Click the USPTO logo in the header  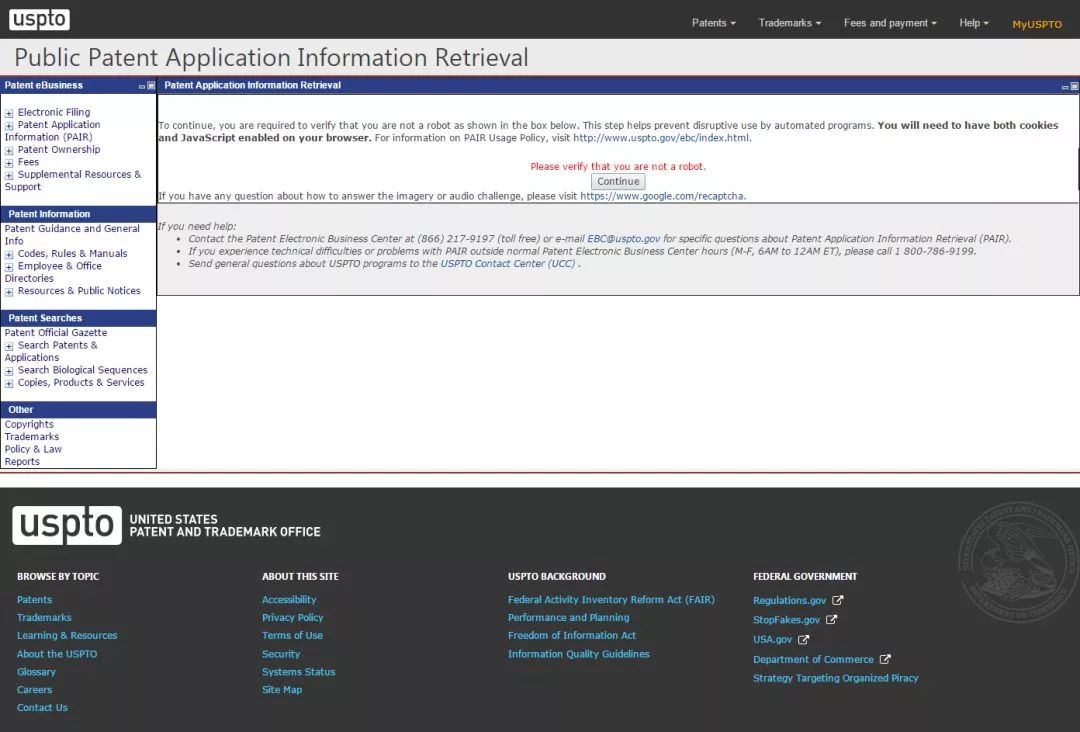[x=40, y=20]
